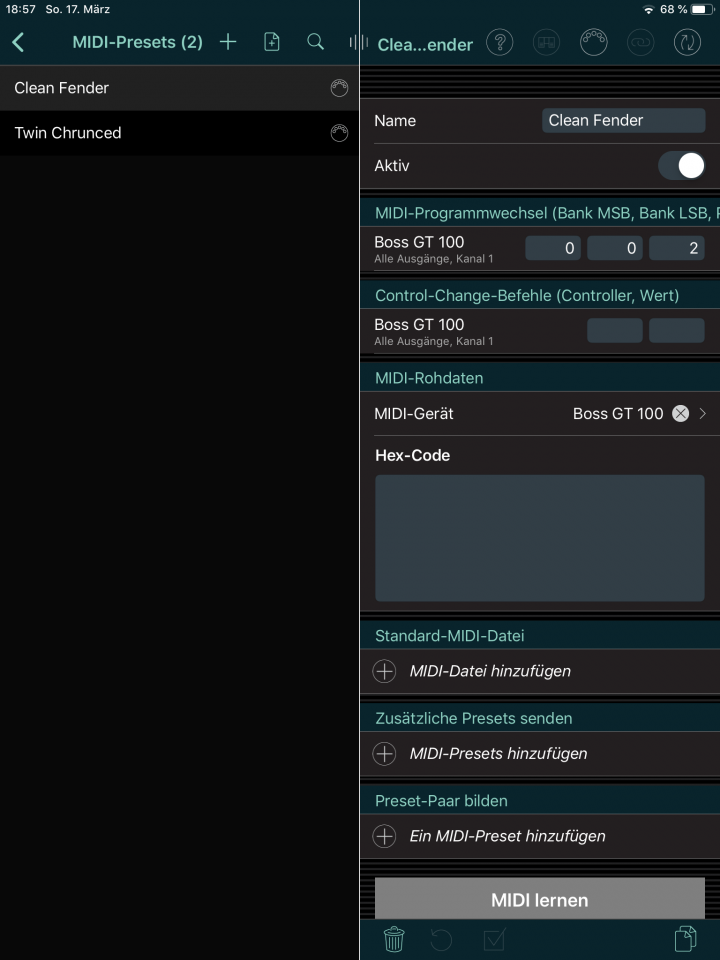Image resolution: width=720 pixels, height=960 pixels.
Task: Tap the Clea...ender detail title
Action: tap(425, 45)
